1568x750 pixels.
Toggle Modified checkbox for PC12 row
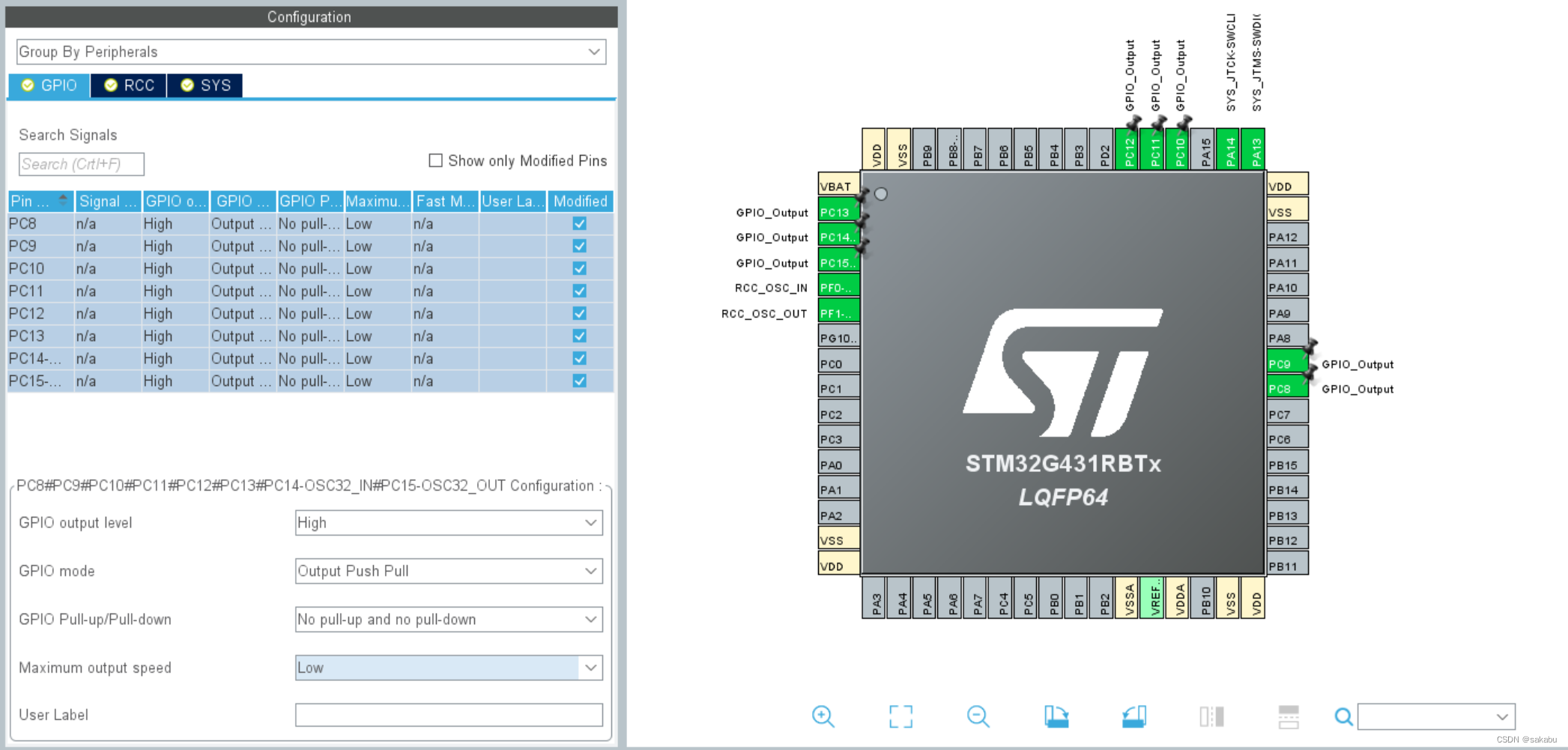pos(579,313)
